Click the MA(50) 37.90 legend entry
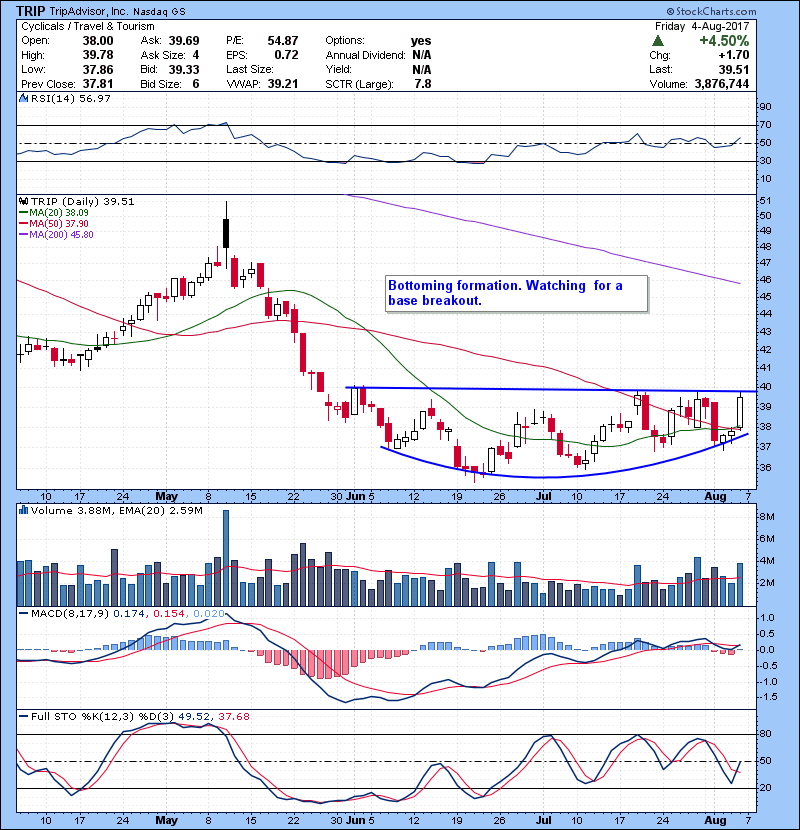Image resolution: width=800 pixels, height=830 pixels. pos(54,223)
